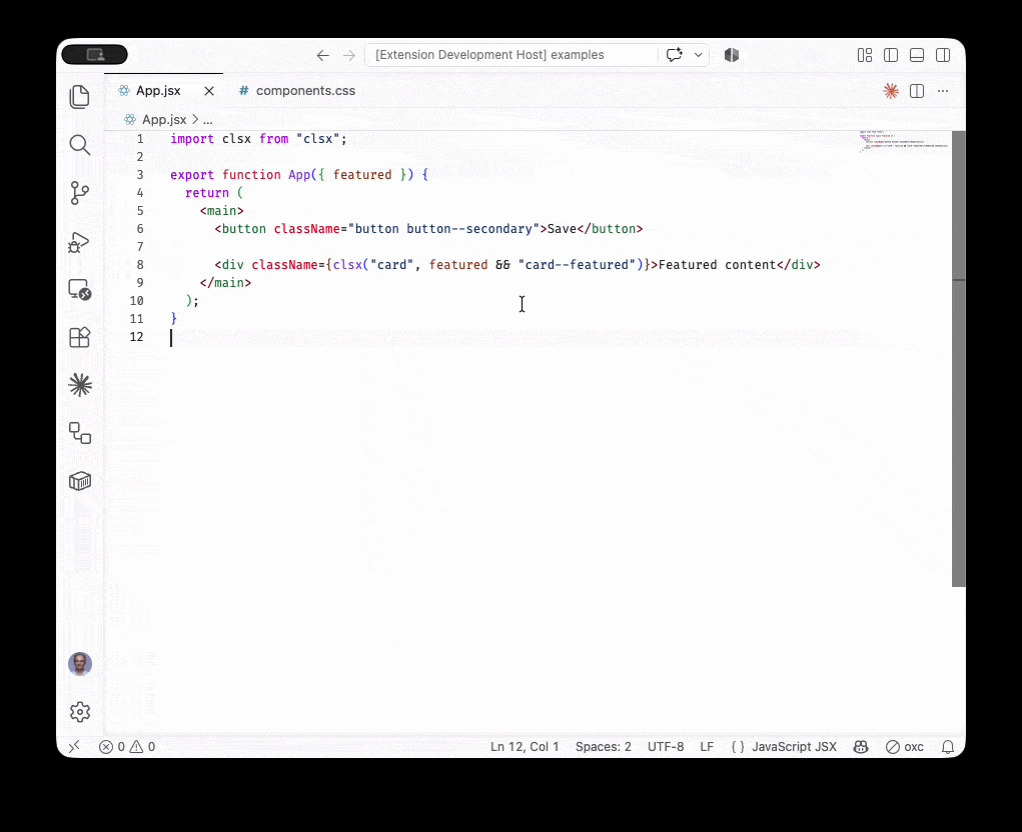
Task: Open Copilot status icon
Action: click(861, 747)
